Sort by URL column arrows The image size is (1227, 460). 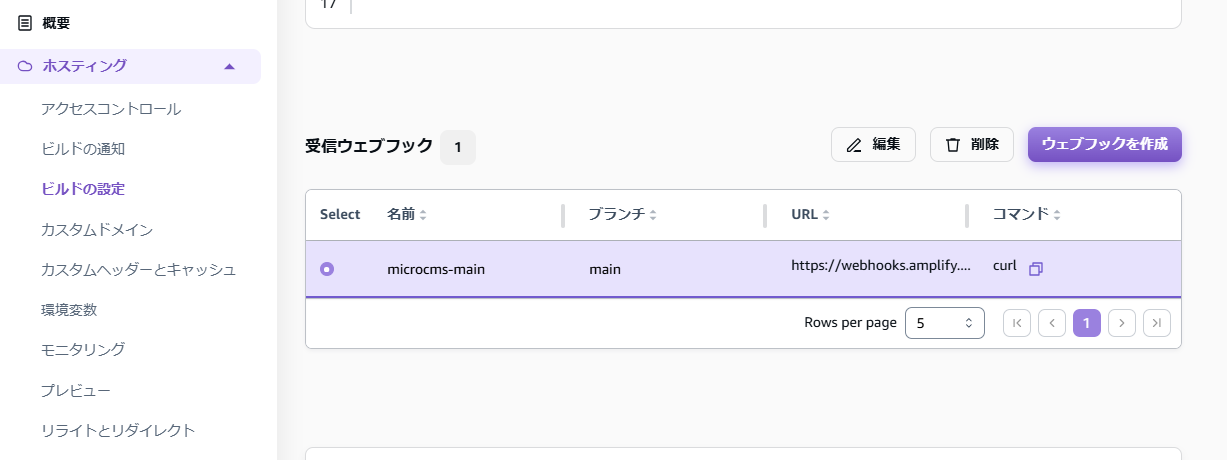pyautogui.click(x=827, y=215)
